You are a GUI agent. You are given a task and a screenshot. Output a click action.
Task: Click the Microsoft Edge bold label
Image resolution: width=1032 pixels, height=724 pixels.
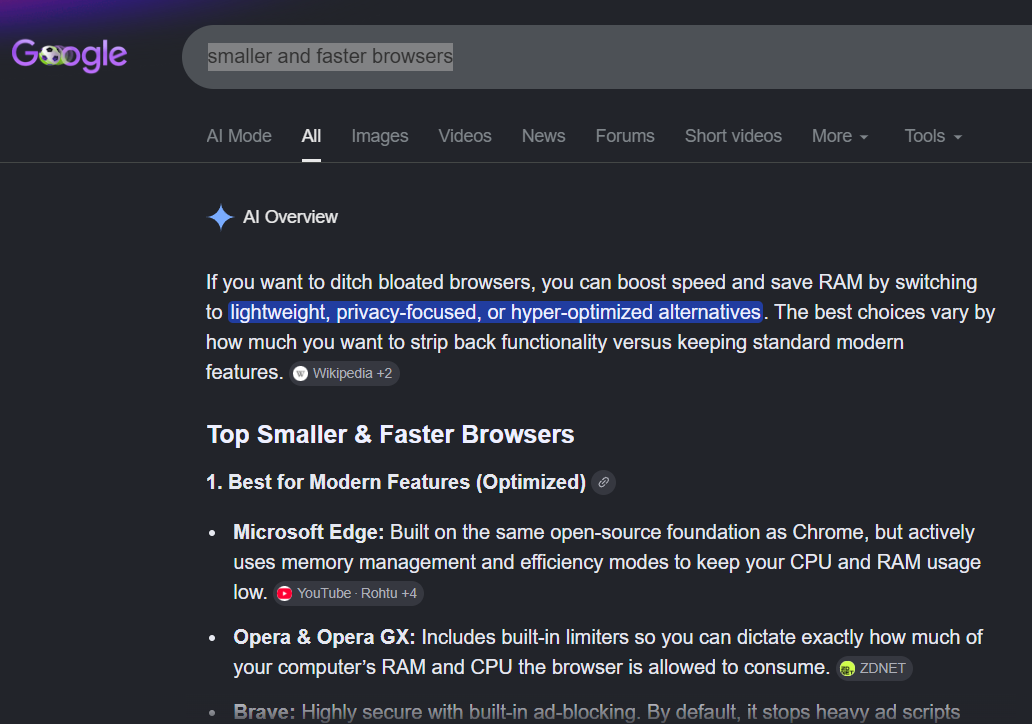click(x=309, y=532)
